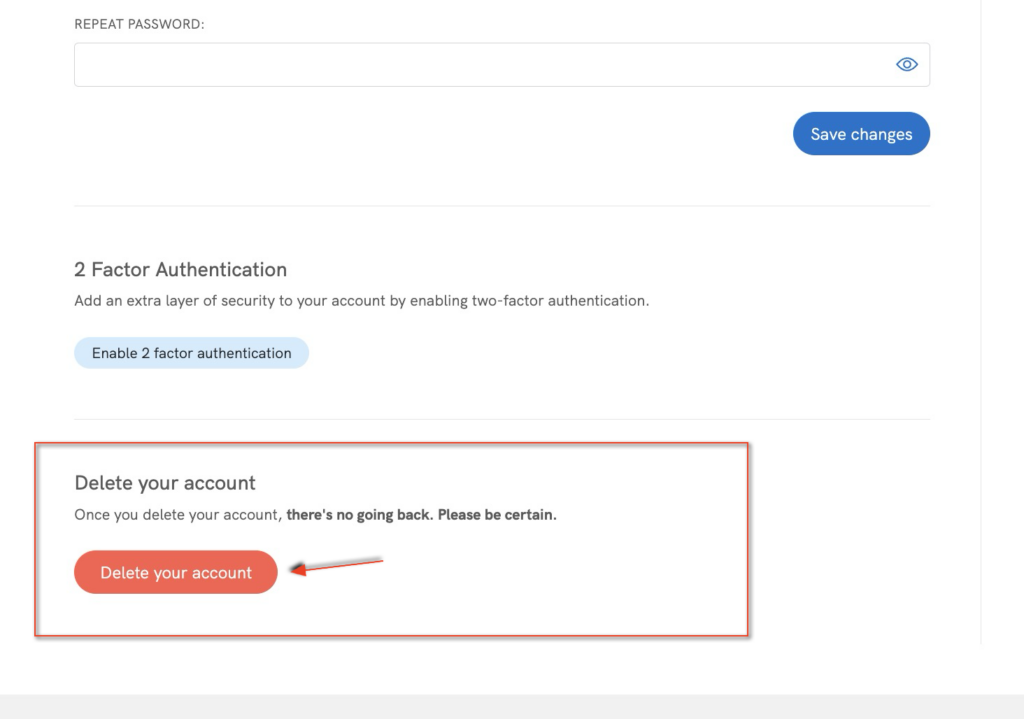1024x719 pixels.
Task: Toggle repeat password visibility eye icon
Action: pos(906,65)
